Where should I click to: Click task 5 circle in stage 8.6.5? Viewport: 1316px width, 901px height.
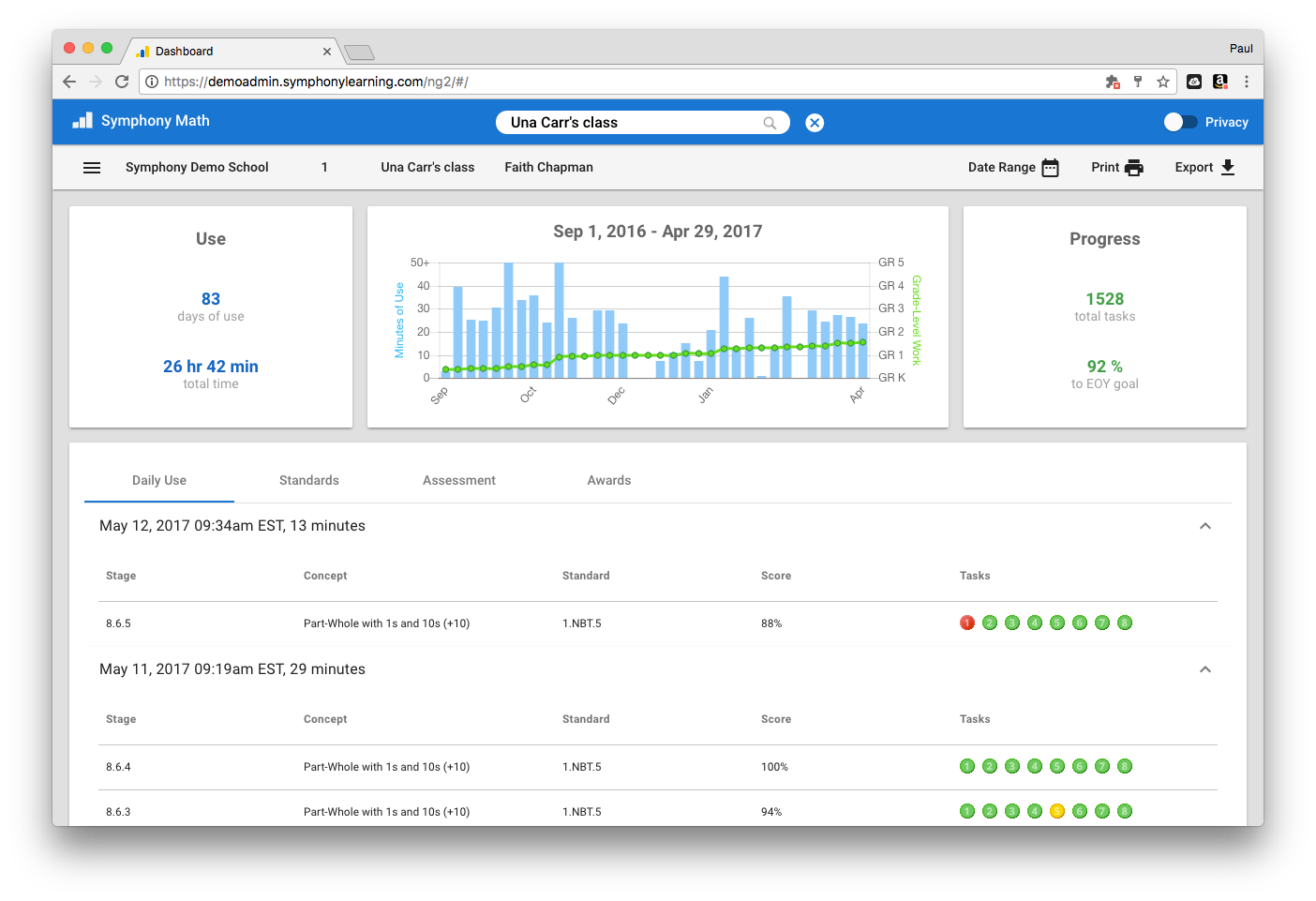point(1057,623)
